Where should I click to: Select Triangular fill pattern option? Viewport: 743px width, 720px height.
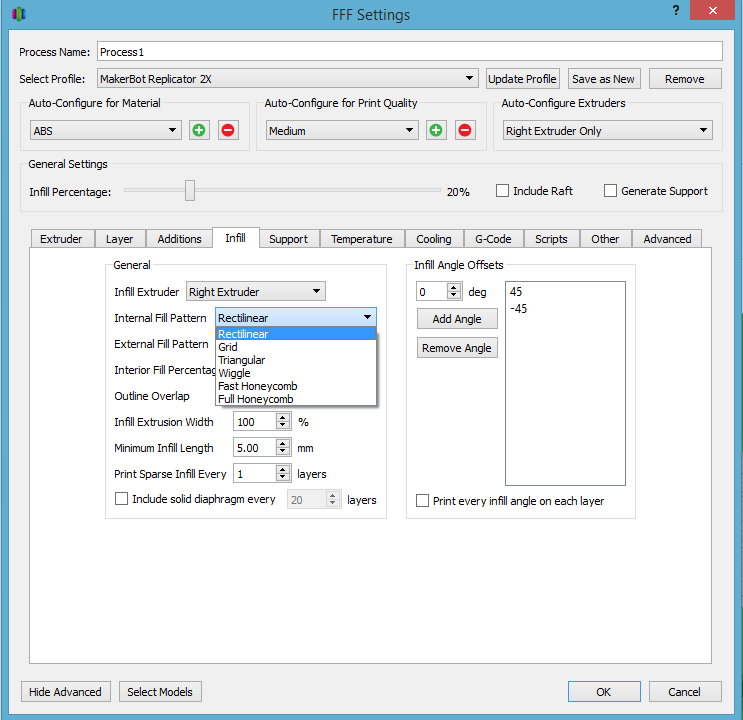tap(296, 360)
